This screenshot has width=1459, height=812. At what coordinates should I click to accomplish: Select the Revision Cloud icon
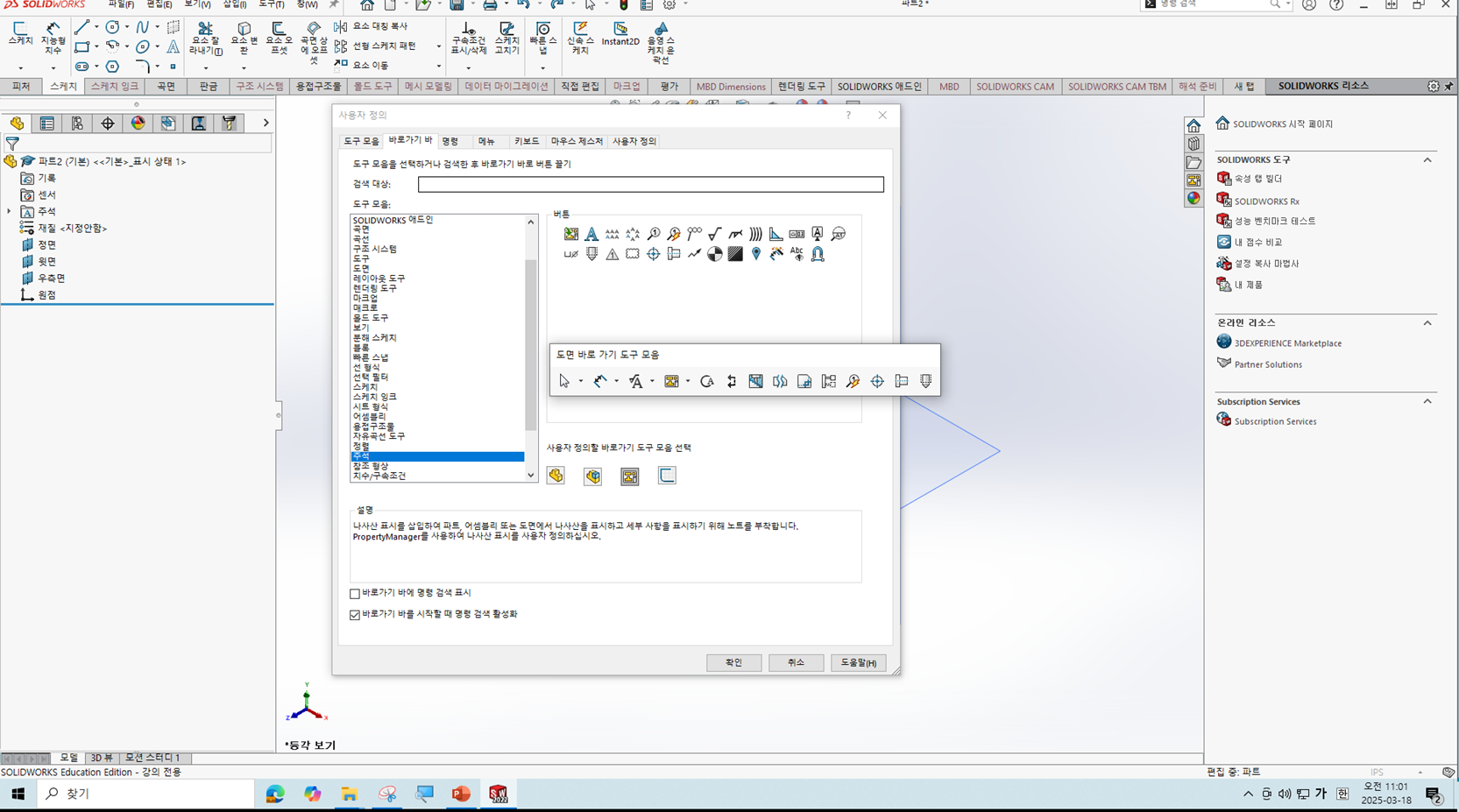pyautogui.click(x=633, y=254)
